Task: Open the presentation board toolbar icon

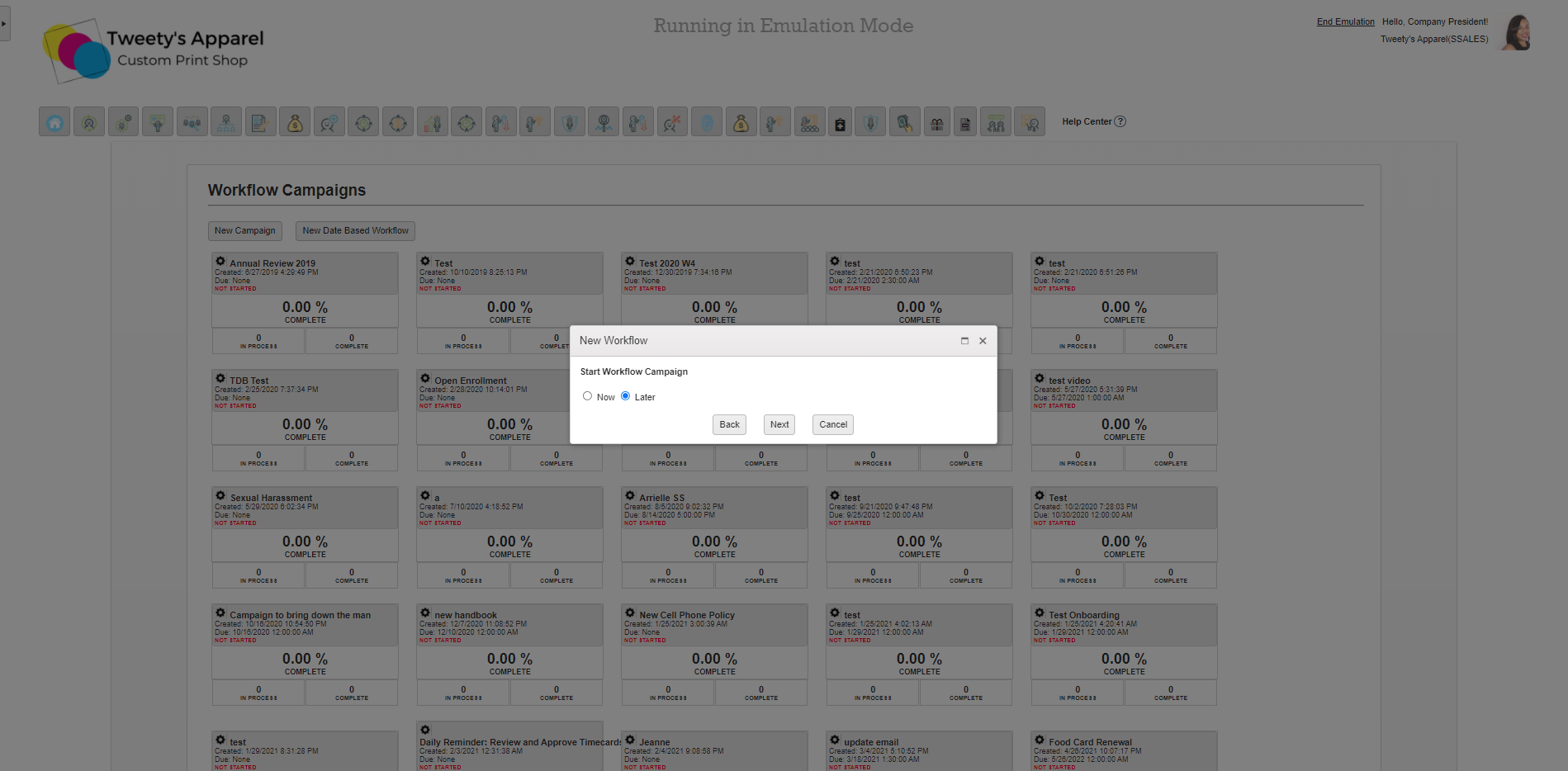Action: coord(158,122)
